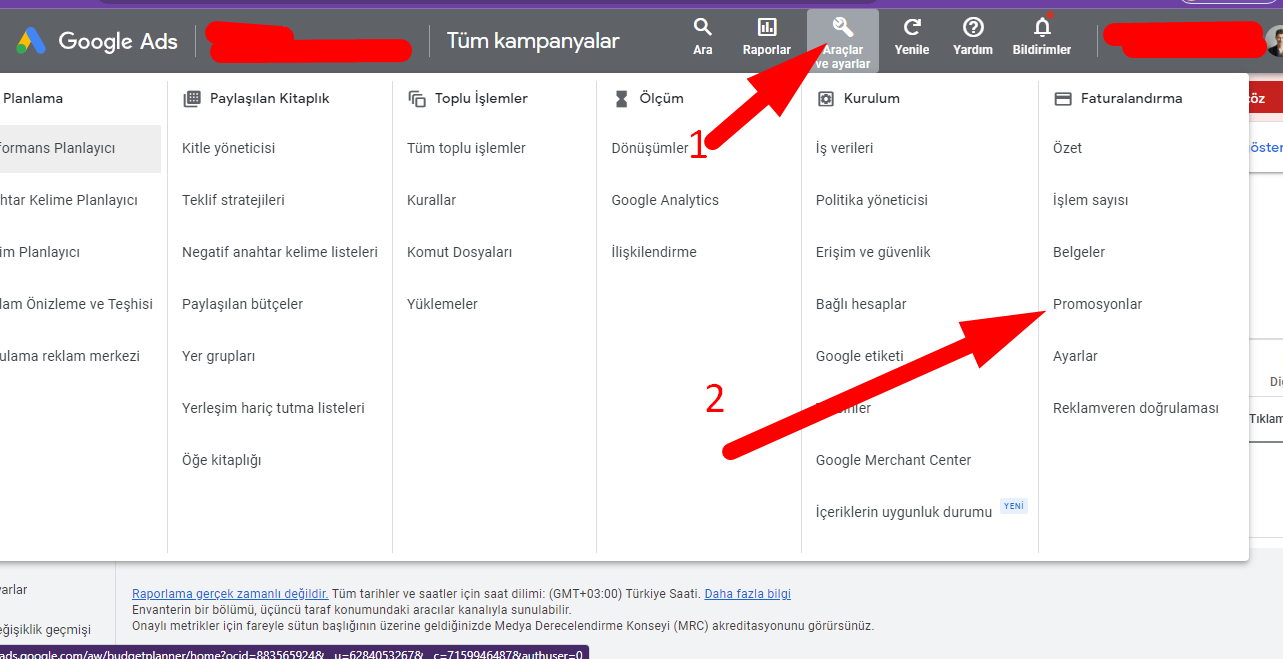Screen dimensions: 1283x659
Task: Click the Ölçüm hourglass icon
Action: coord(621,98)
